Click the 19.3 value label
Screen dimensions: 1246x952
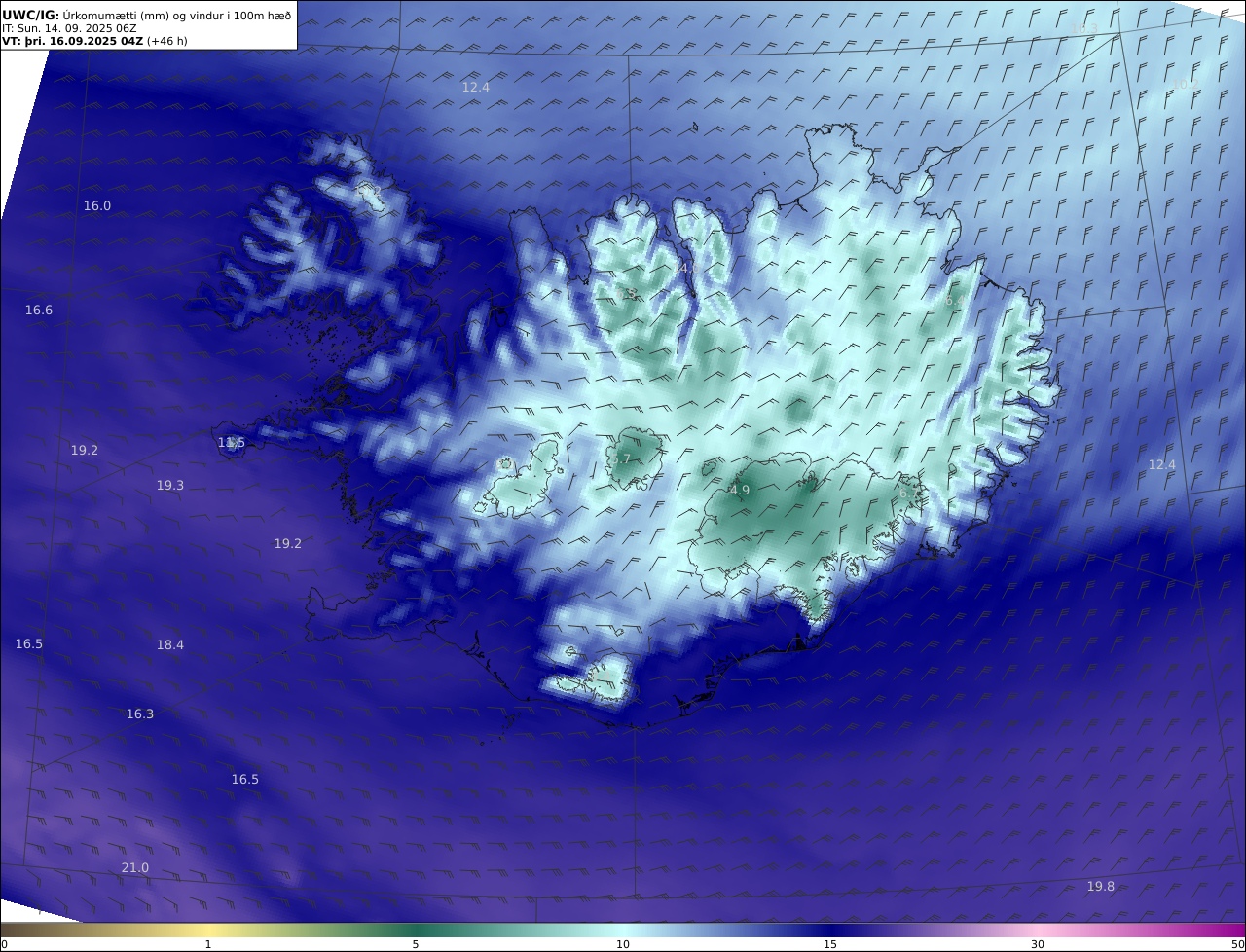pos(170,485)
